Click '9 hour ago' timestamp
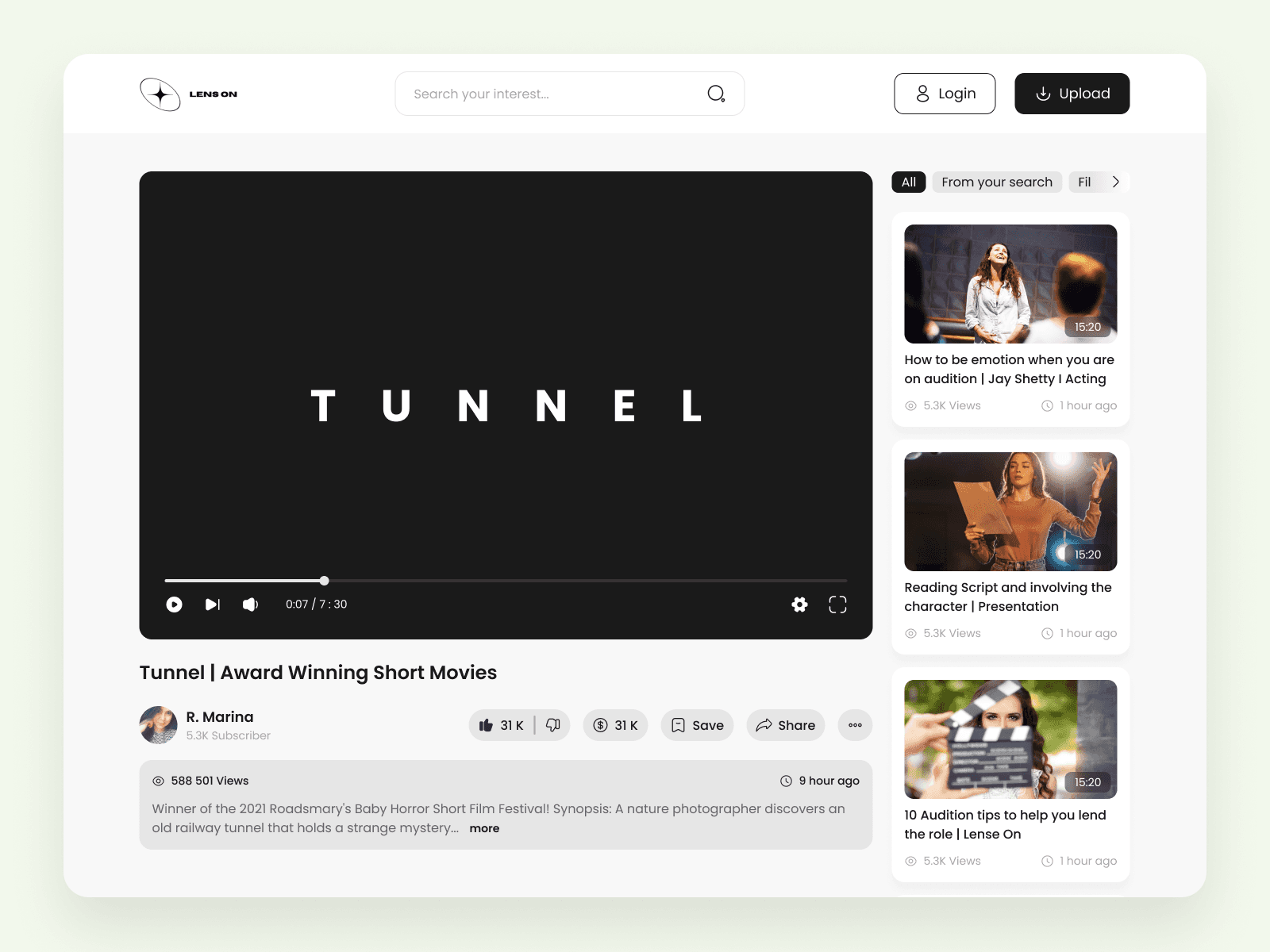This screenshot has width=1270, height=952. click(x=829, y=781)
